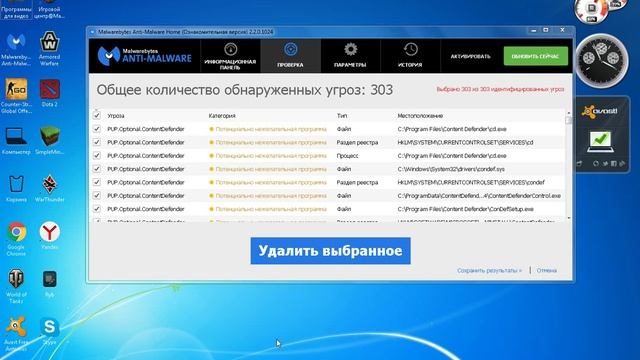640x360 pixels.
Task: Click the Отмена link
Action: pos(547,270)
